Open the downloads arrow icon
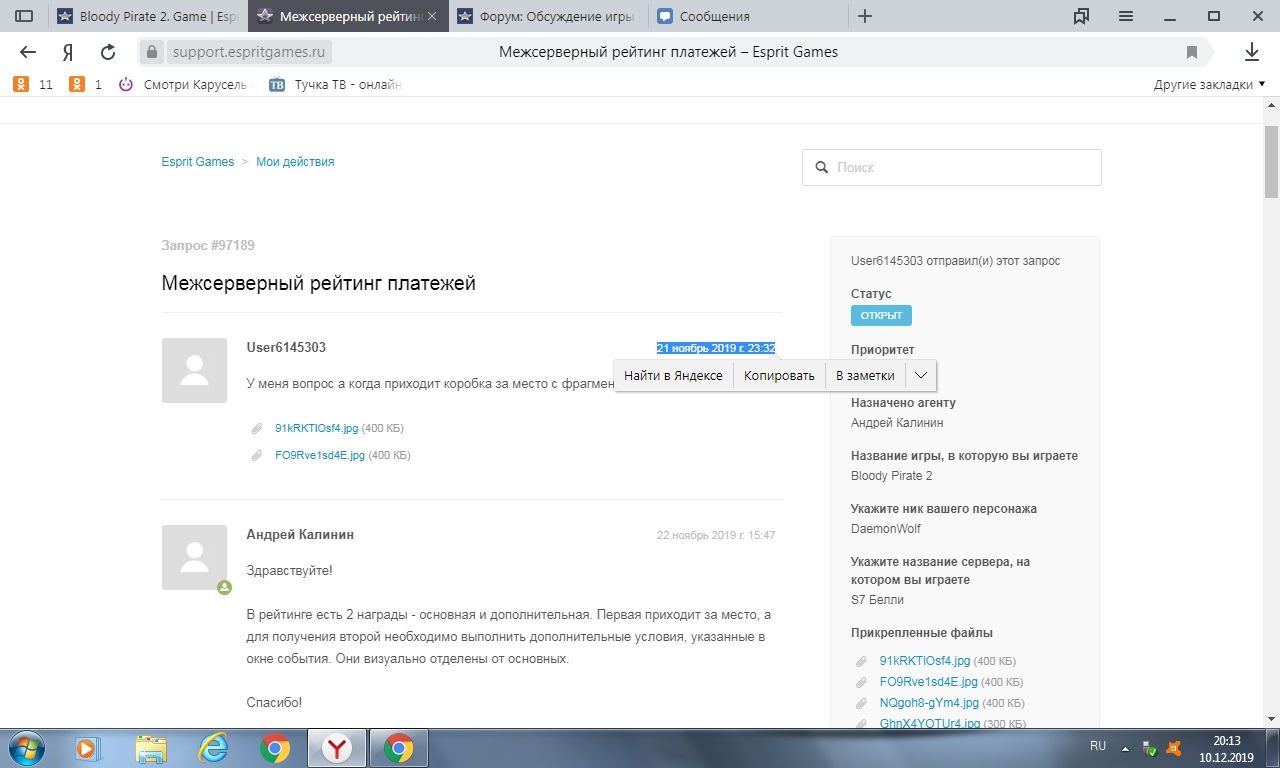The image size is (1280, 768). coord(1251,52)
